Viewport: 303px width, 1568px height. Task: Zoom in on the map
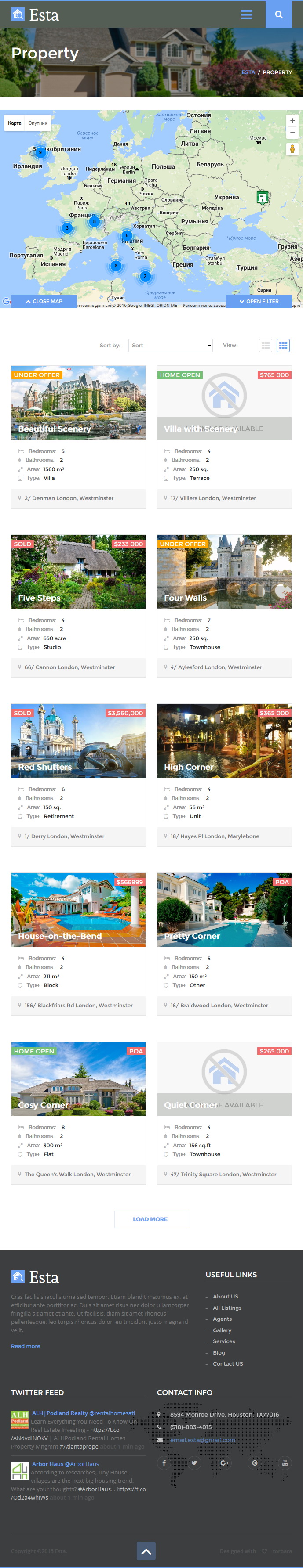292,120
